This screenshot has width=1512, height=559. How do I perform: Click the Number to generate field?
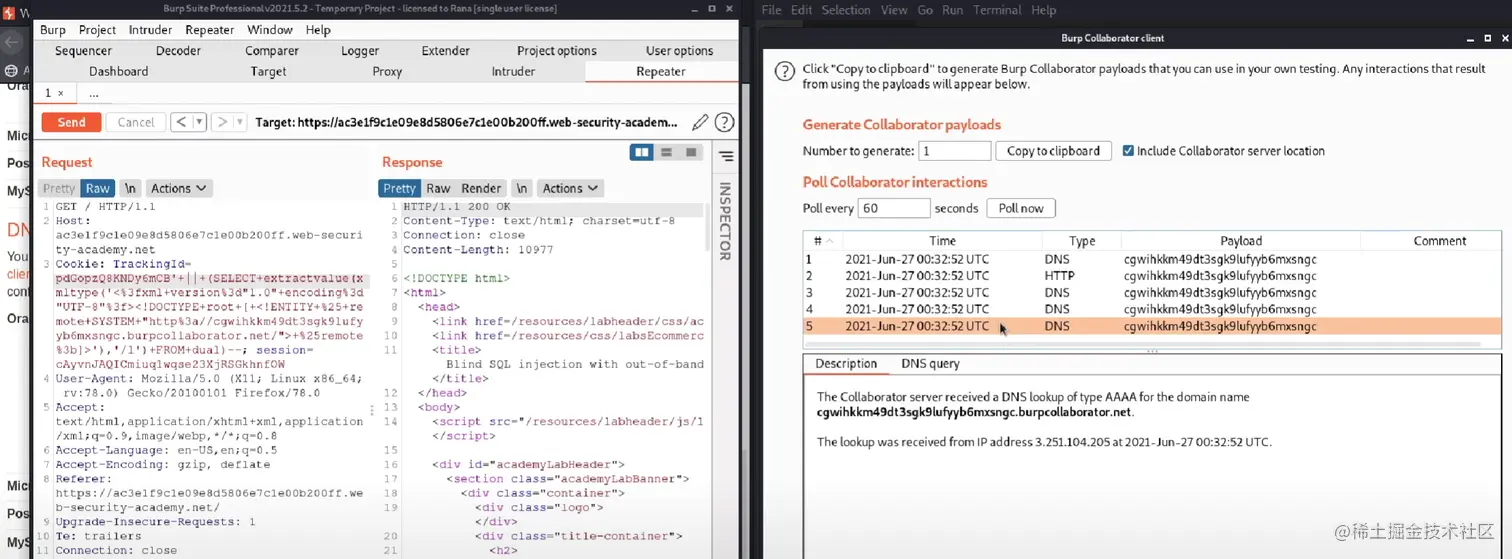coord(955,151)
